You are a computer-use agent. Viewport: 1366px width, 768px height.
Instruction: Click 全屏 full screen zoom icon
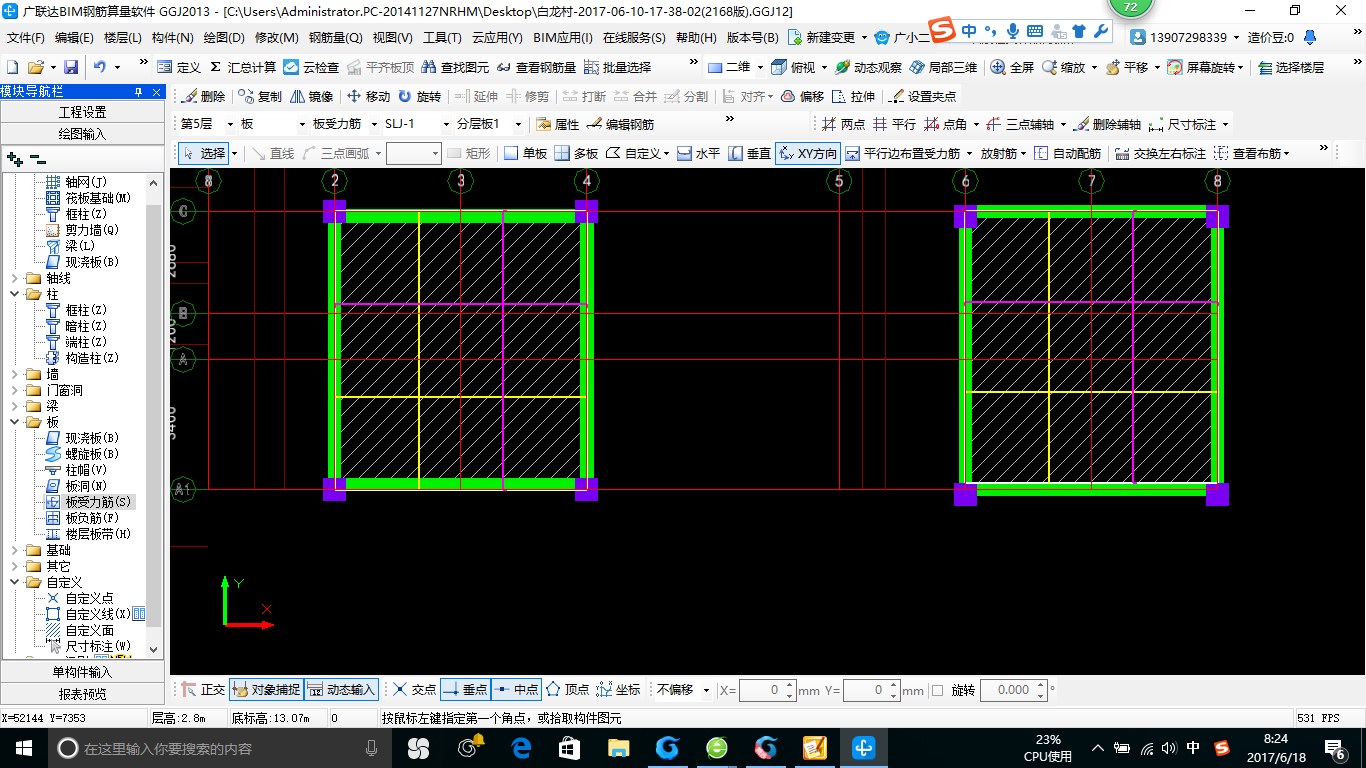(1012, 67)
